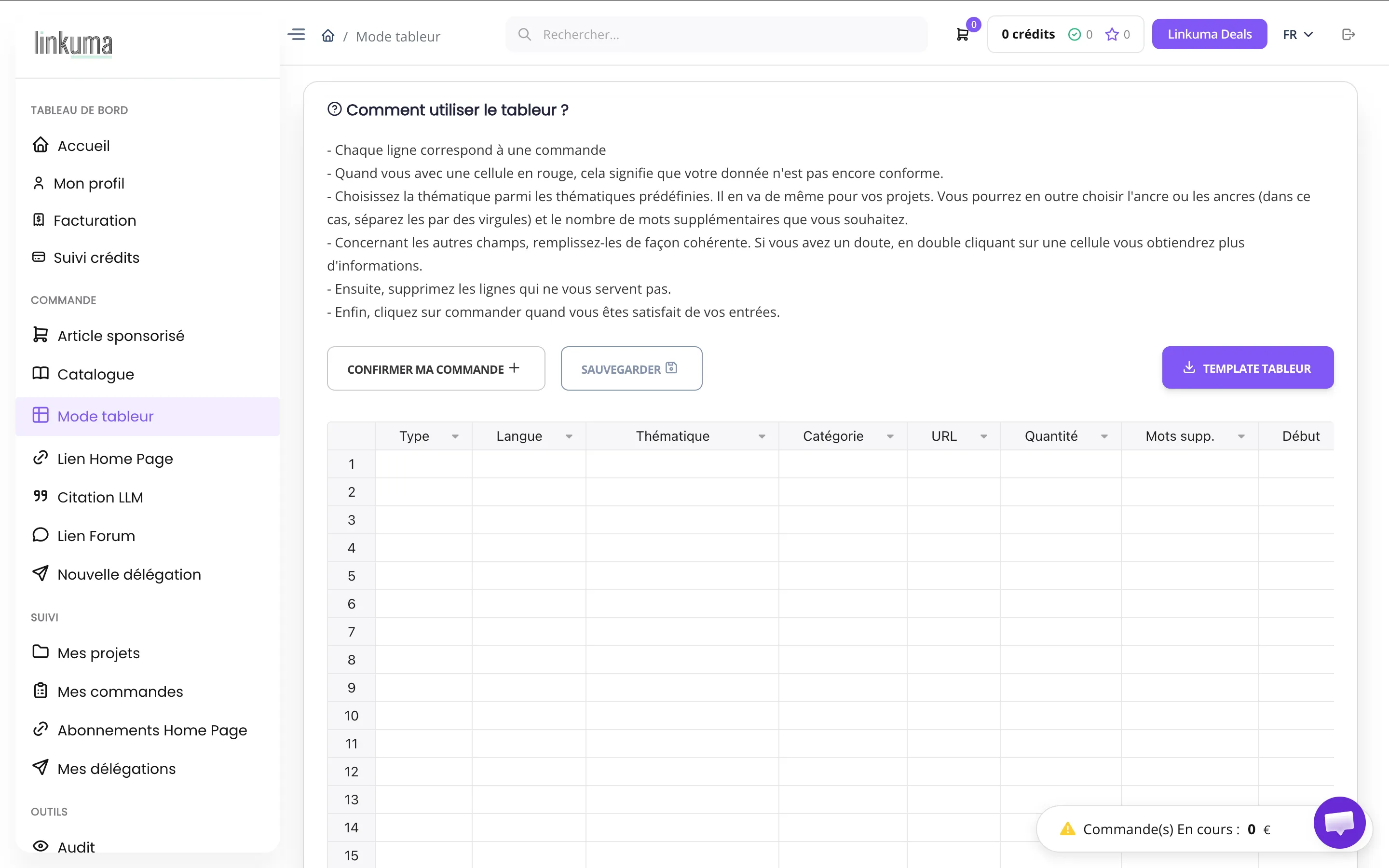Click the Commande(s) En cours total
Viewport: 1389px width, 868px height.
tap(1176, 829)
